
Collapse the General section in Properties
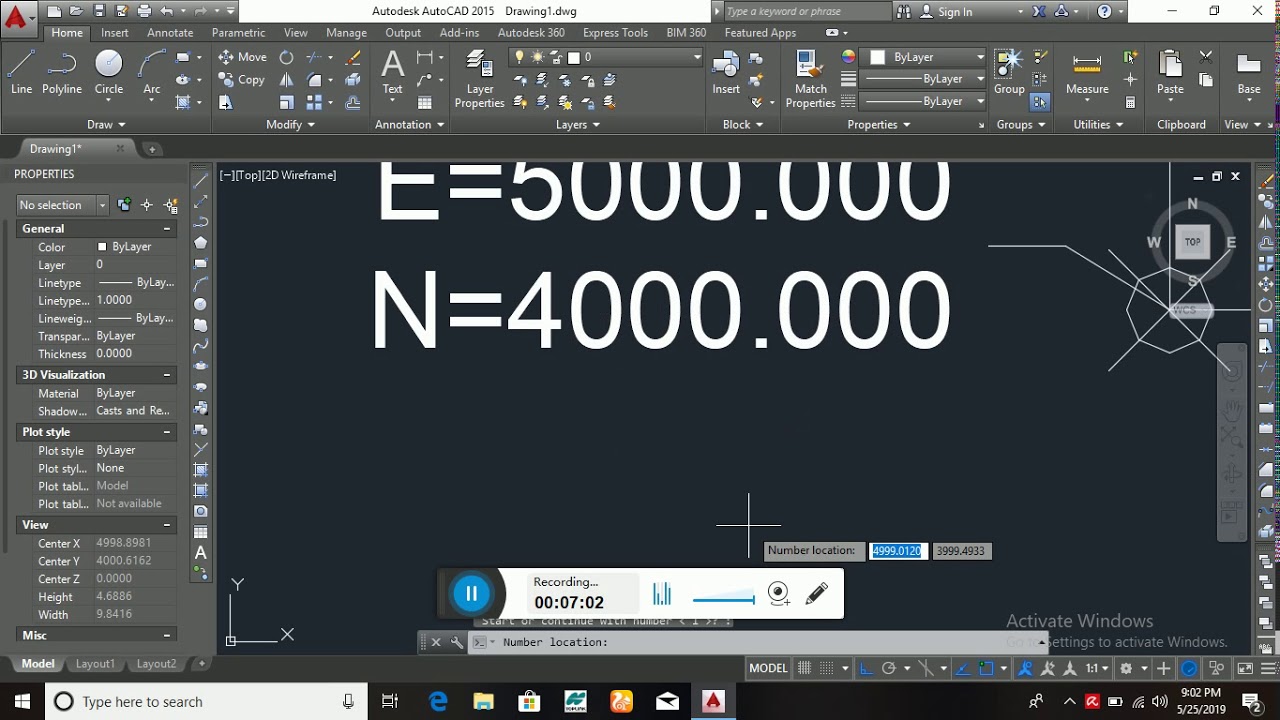[x=166, y=229]
